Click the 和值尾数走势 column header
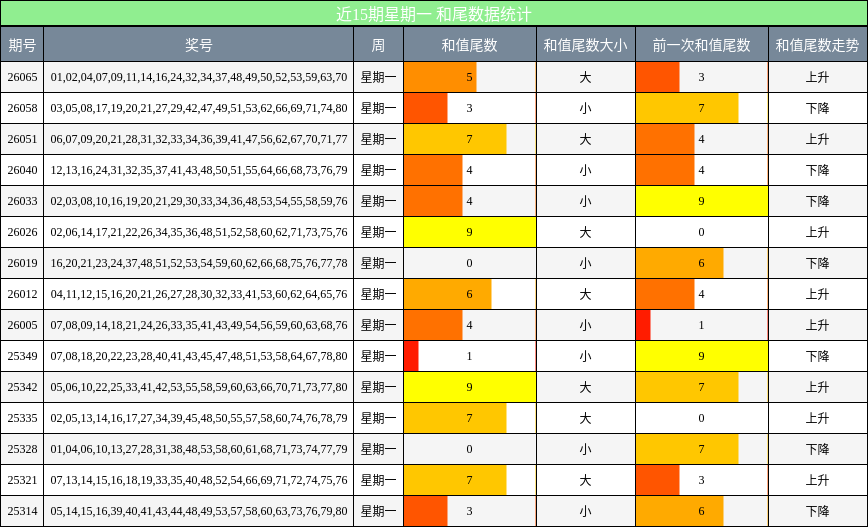868x527 pixels. click(x=817, y=45)
